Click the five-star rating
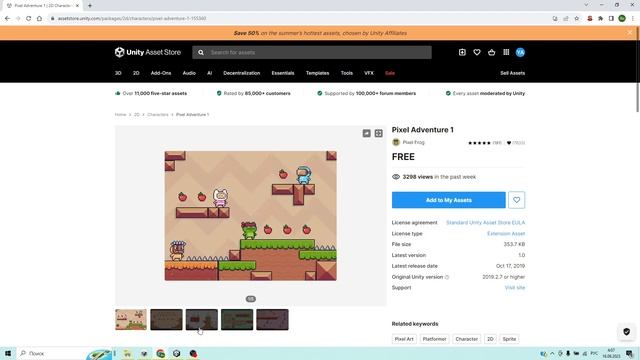The image size is (640, 360). coord(479,143)
